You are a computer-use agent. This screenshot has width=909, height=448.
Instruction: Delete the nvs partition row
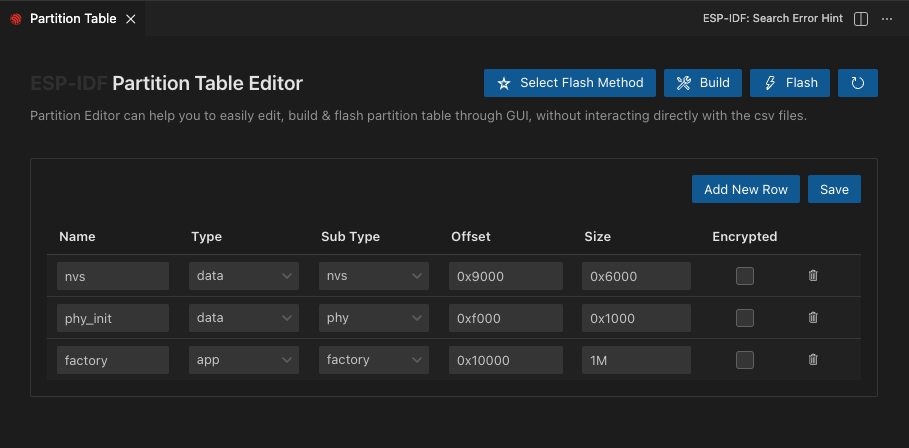pos(813,276)
